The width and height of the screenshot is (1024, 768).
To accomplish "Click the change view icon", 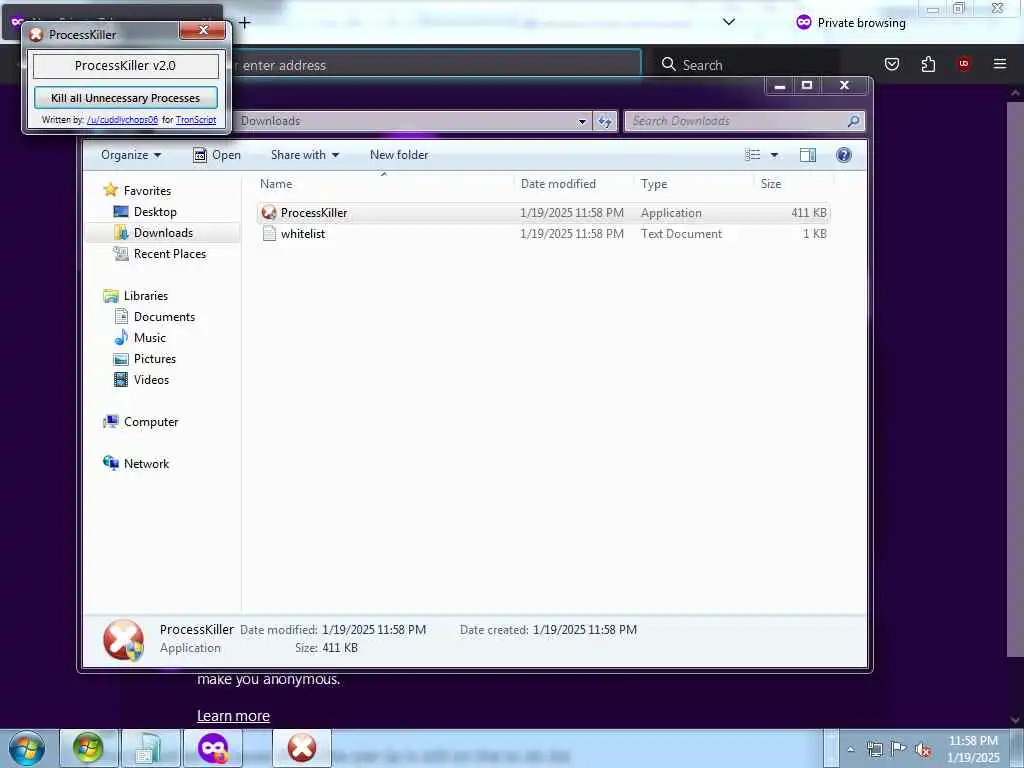I will coord(752,155).
